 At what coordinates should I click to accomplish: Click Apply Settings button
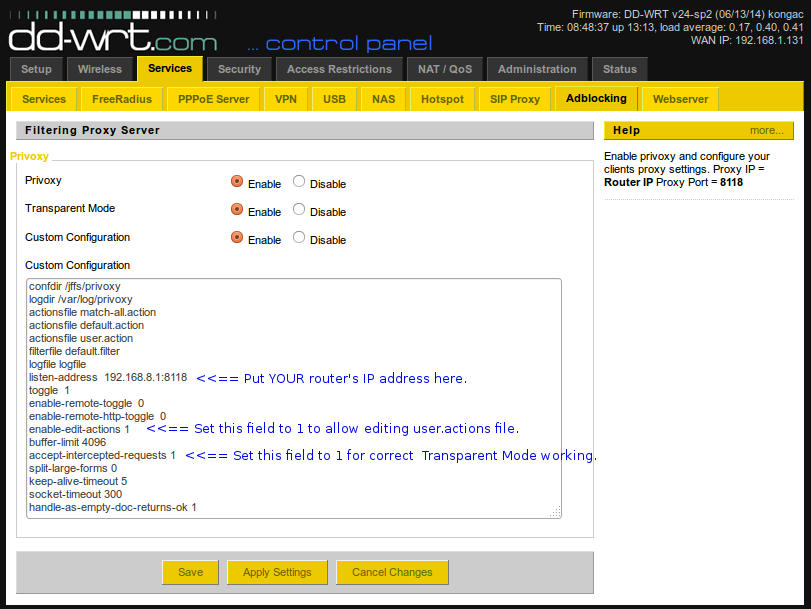pyautogui.click(x=277, y=572)
